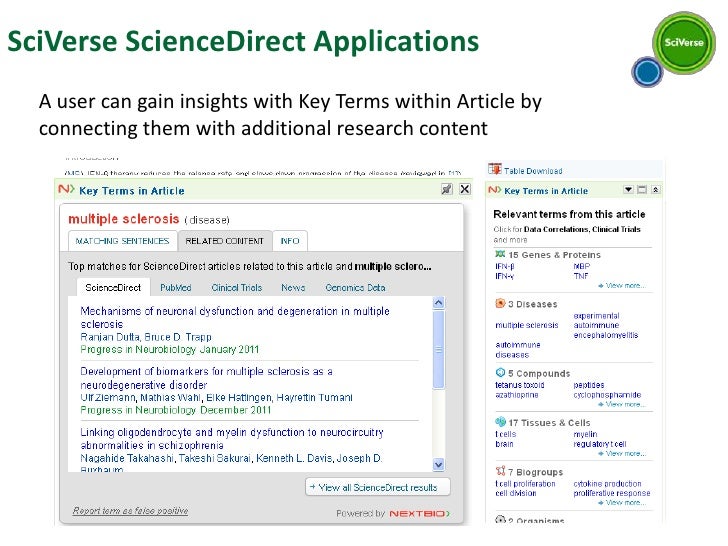Select the IFN-β gene term
This screenshot has width=728, height=546.
(x=505, y=266)
